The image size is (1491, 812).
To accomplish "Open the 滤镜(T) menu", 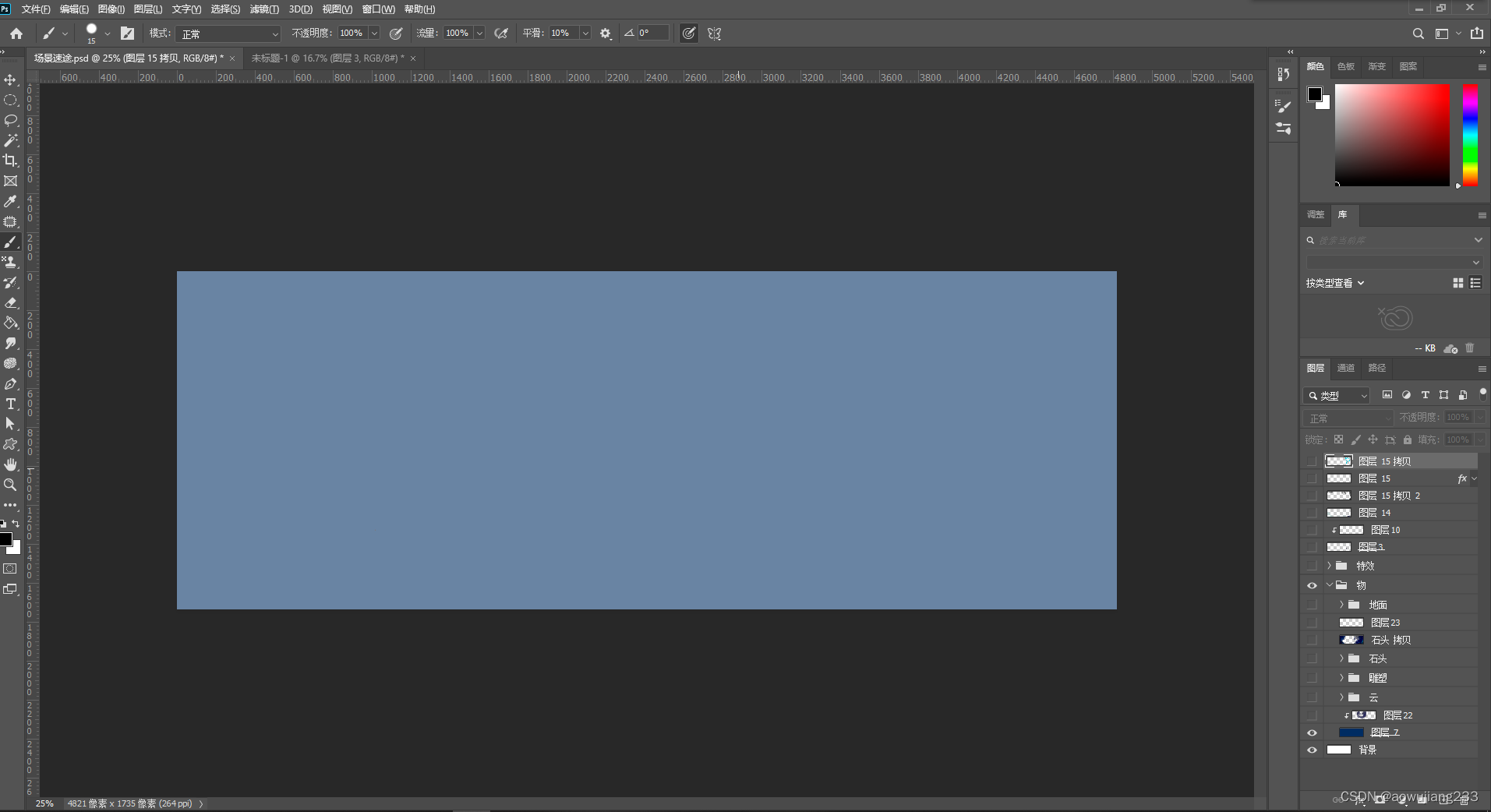I will coord(264,9).
